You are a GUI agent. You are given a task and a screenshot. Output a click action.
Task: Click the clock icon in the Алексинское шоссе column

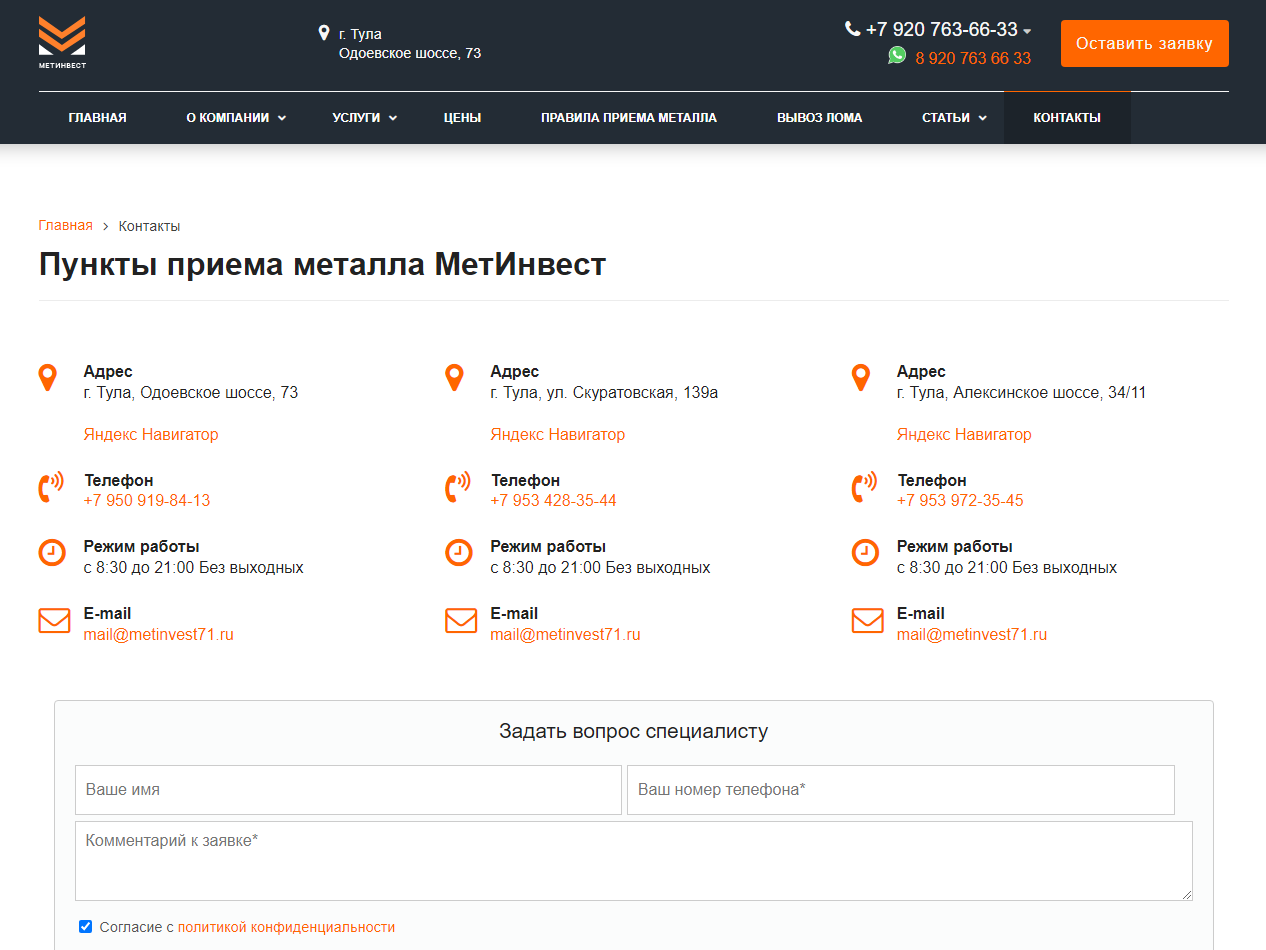865,552
